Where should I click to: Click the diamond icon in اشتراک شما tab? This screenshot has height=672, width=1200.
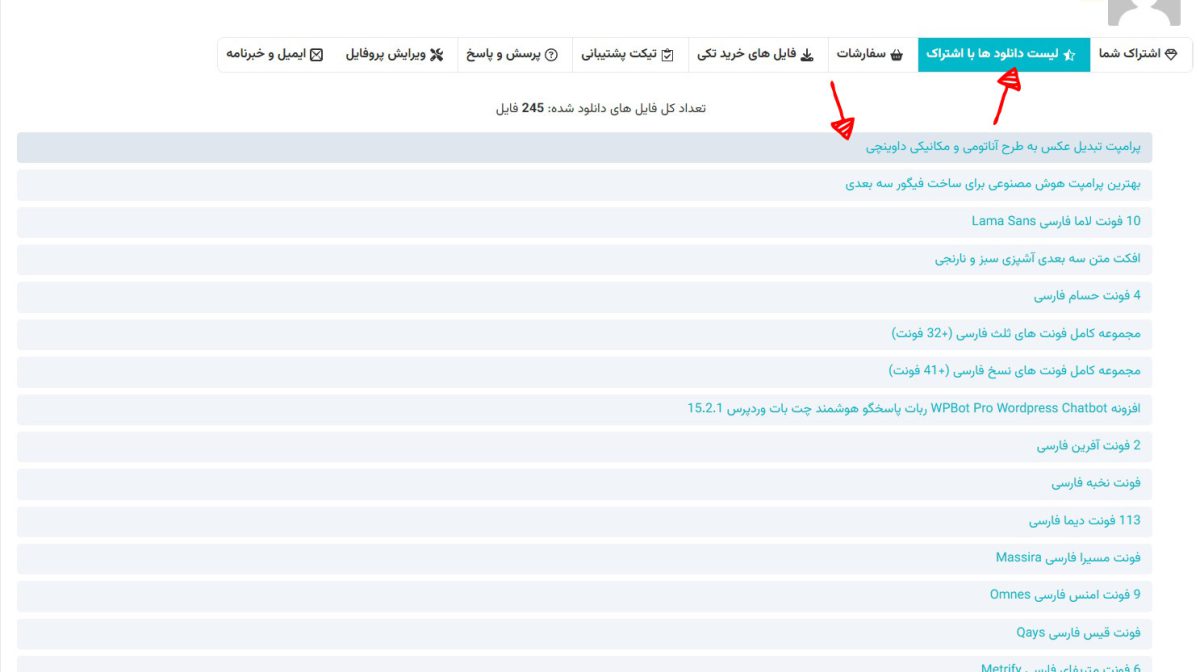click(x=1172, y=54)
